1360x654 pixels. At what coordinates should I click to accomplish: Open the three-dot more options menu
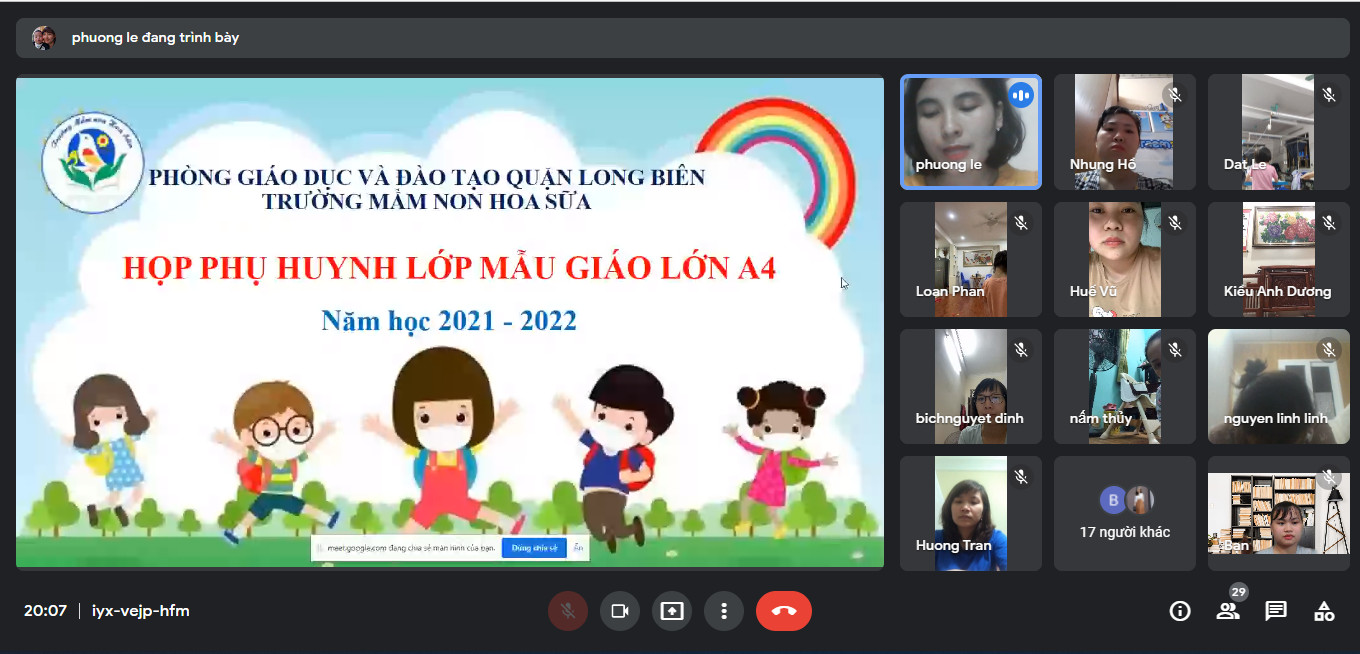pyautogui.click(x=724, y=611)
